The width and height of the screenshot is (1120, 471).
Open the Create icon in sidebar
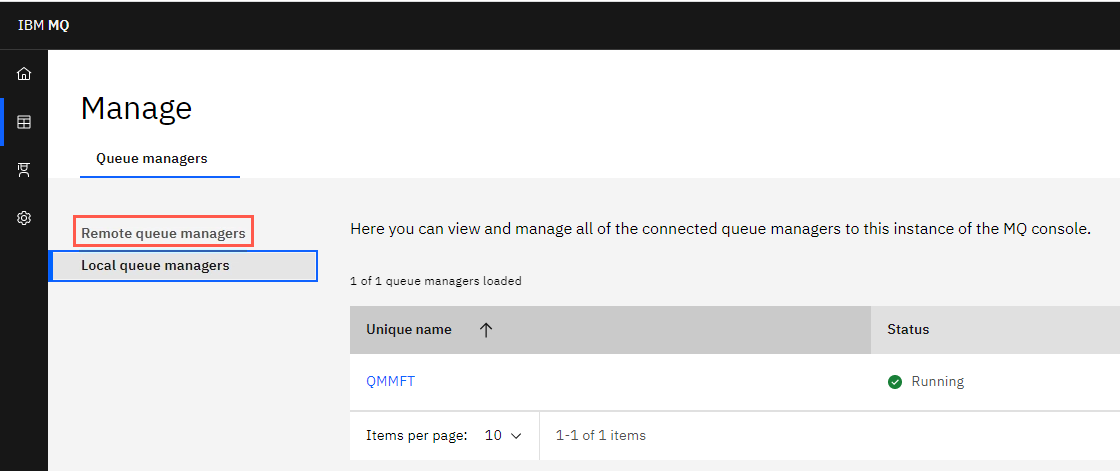click(x=24, y=169)
